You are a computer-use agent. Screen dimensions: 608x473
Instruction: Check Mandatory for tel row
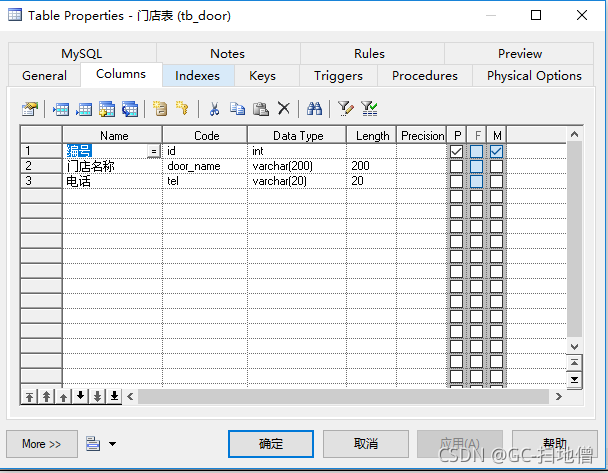496,181
